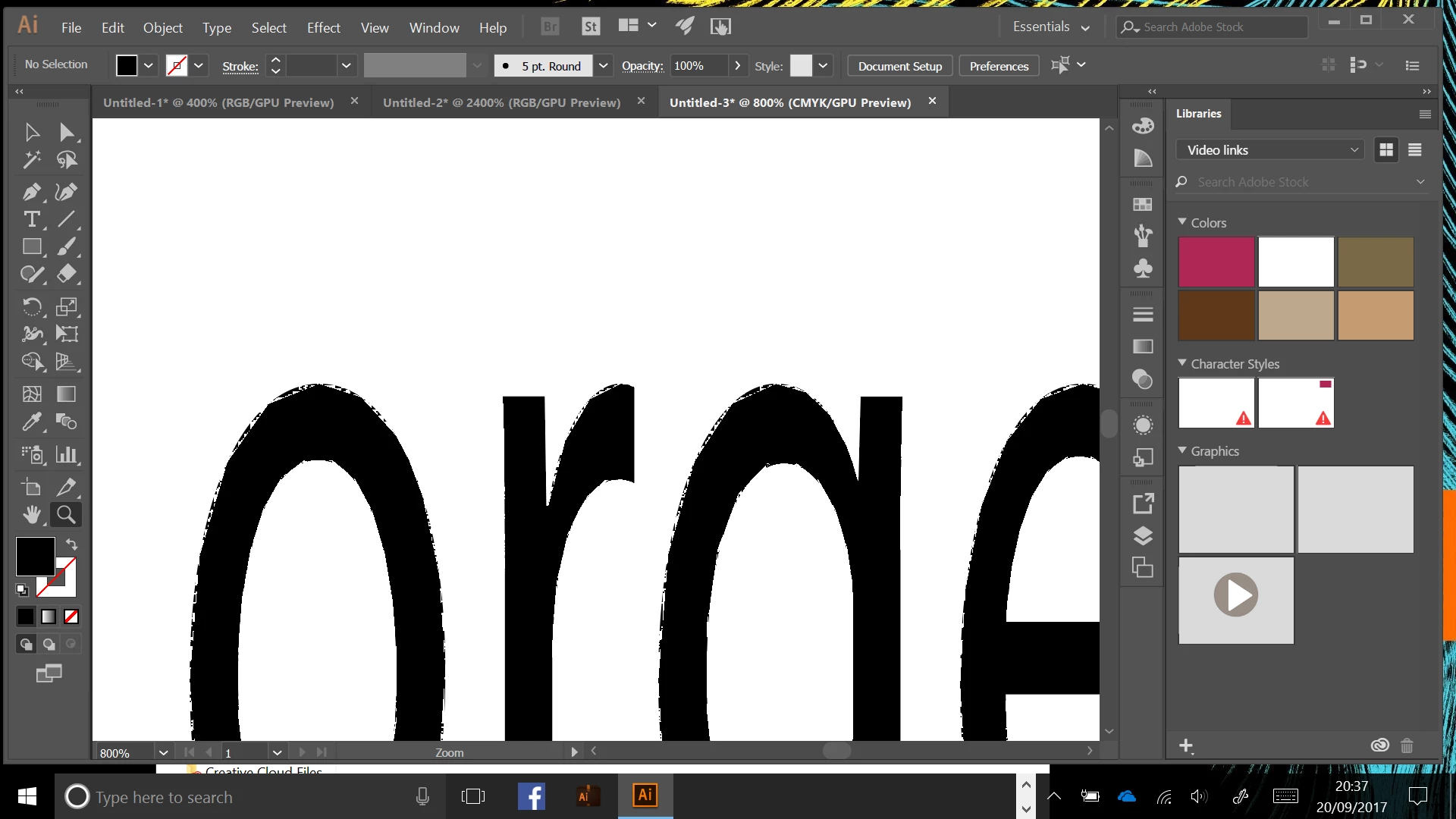1456x819 pixels.
Task: Switch libraries panel to grid view
Action: (1386, 150)
